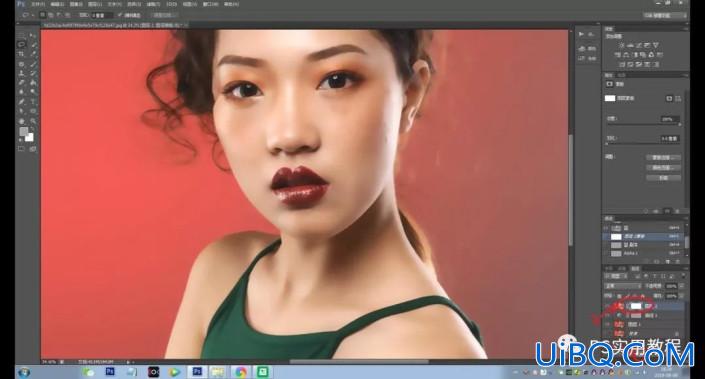Toggle Quick Mask mode
The width and height of the screenshot is (705, 379).
[21, 149]
